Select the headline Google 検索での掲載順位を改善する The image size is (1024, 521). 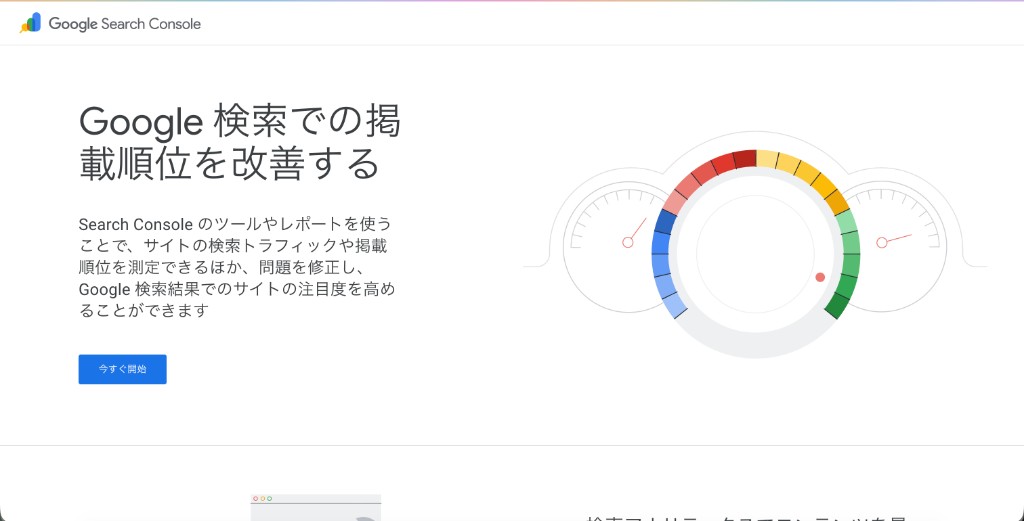tap(240, 142)
